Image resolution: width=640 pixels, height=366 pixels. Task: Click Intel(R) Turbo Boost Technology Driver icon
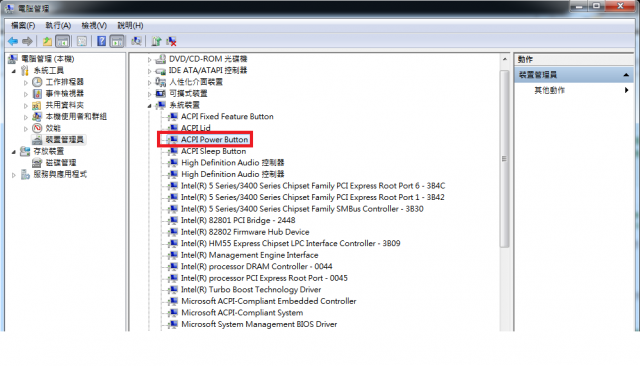coord(173,290)
